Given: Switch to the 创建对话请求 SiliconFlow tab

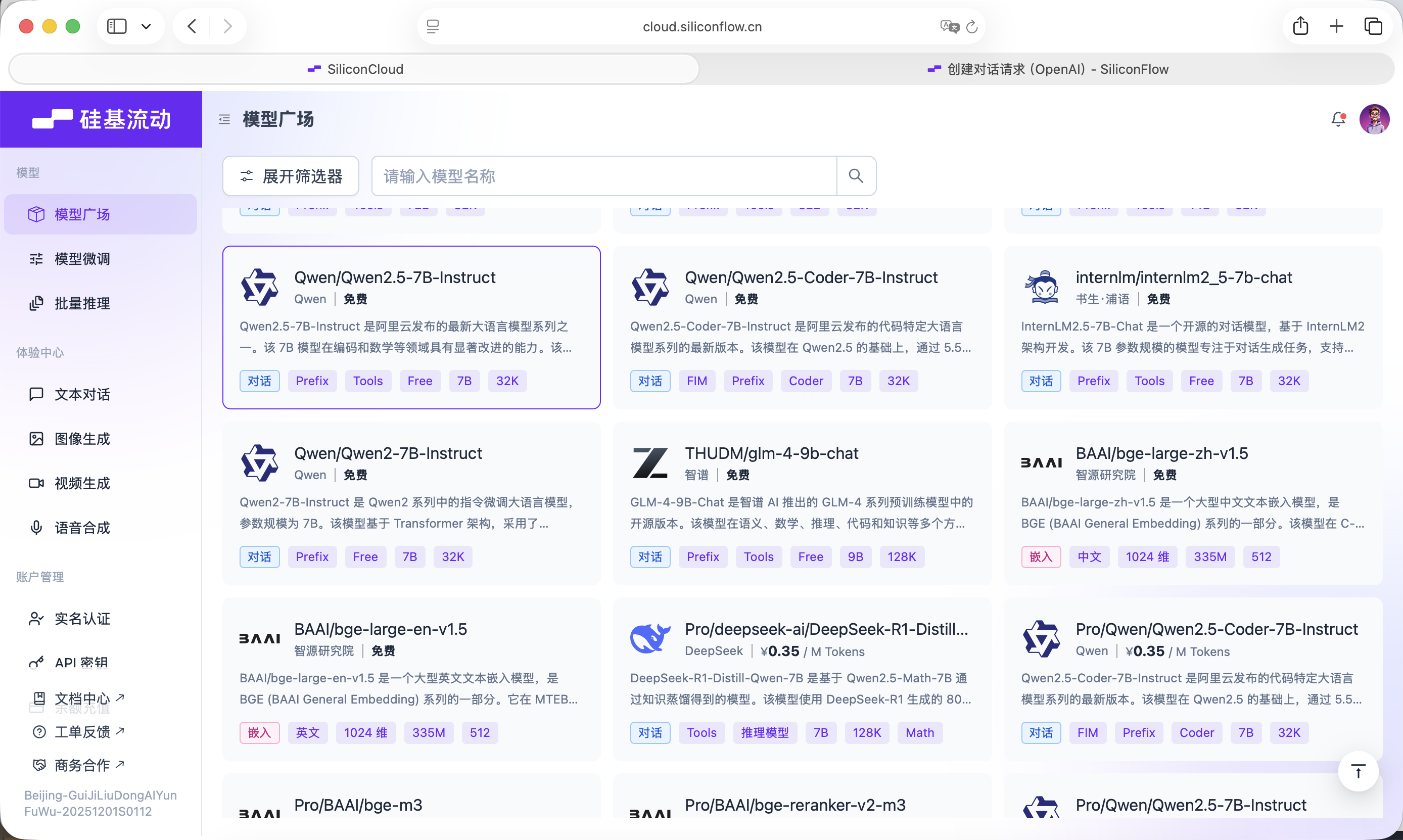Looking at the screenshot, I should (1047, 69).
